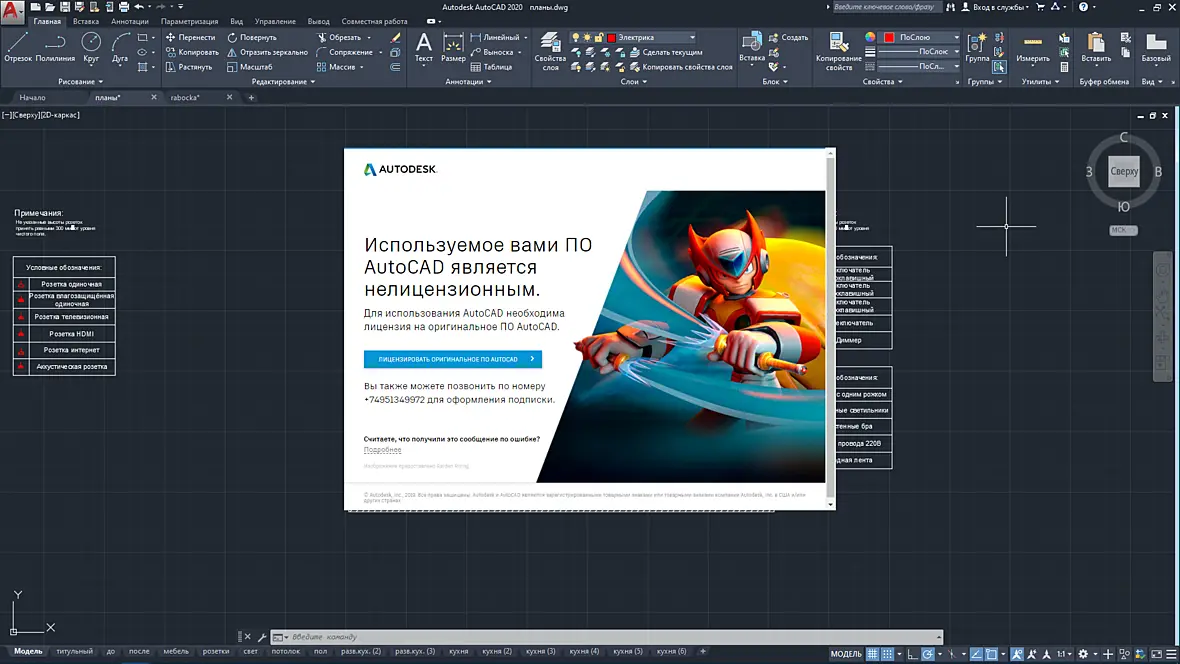Select the Отрезок line tool
The width and height of the screenshot is (1180, 664).
pyautogui.click(x=18, y=47)
